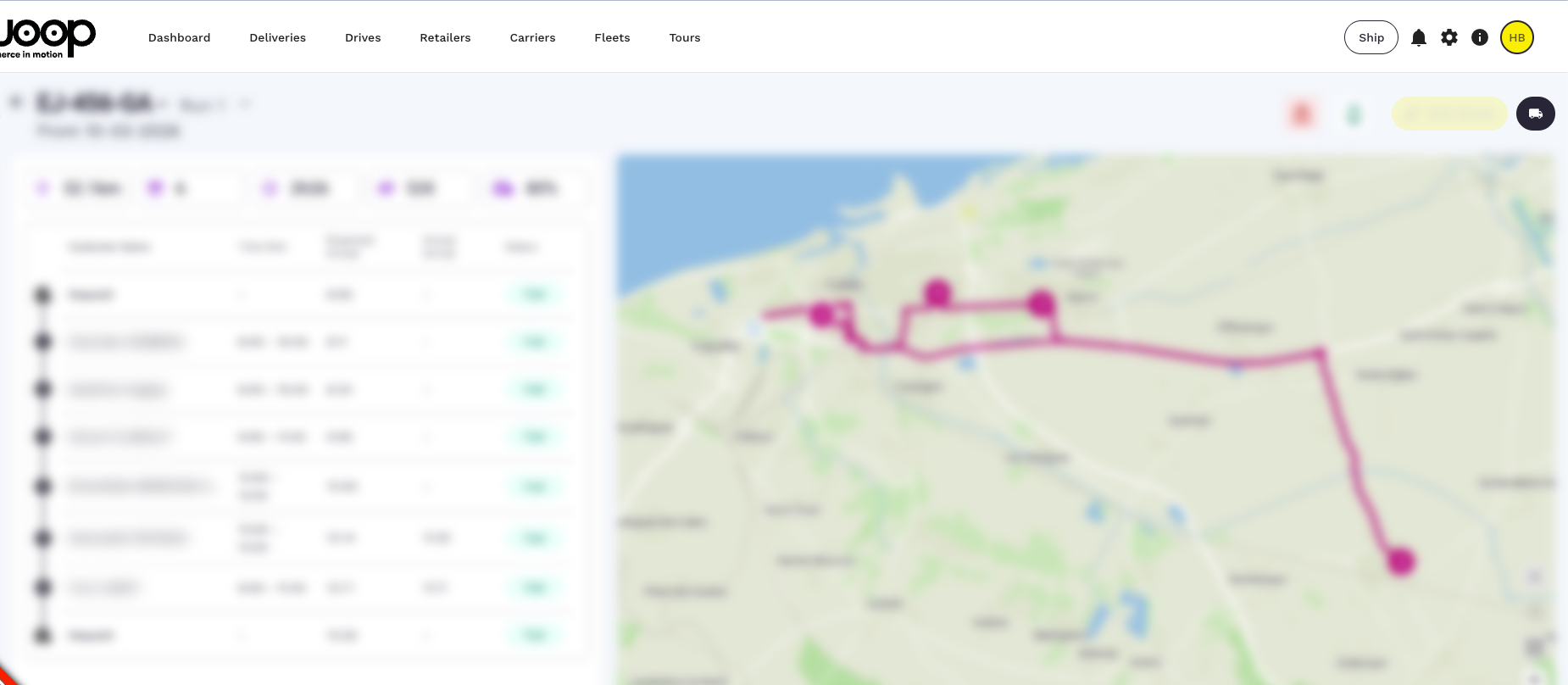Click the Joop logo
This screenshot has width=1568, height=685.
(47, 37)
